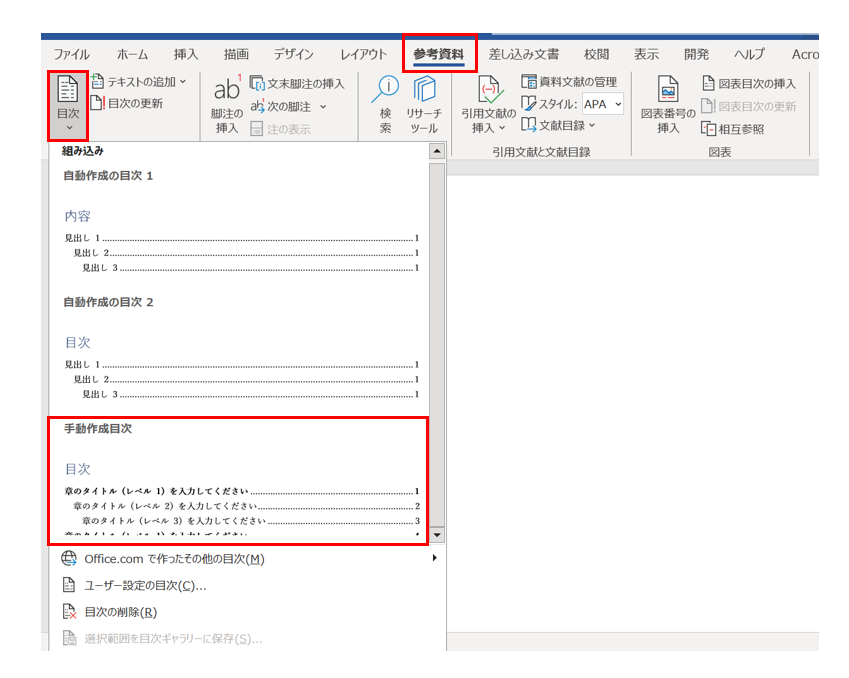
Task: Click 文末脚注の挿入 endnote icon
Action: point(258,84)
